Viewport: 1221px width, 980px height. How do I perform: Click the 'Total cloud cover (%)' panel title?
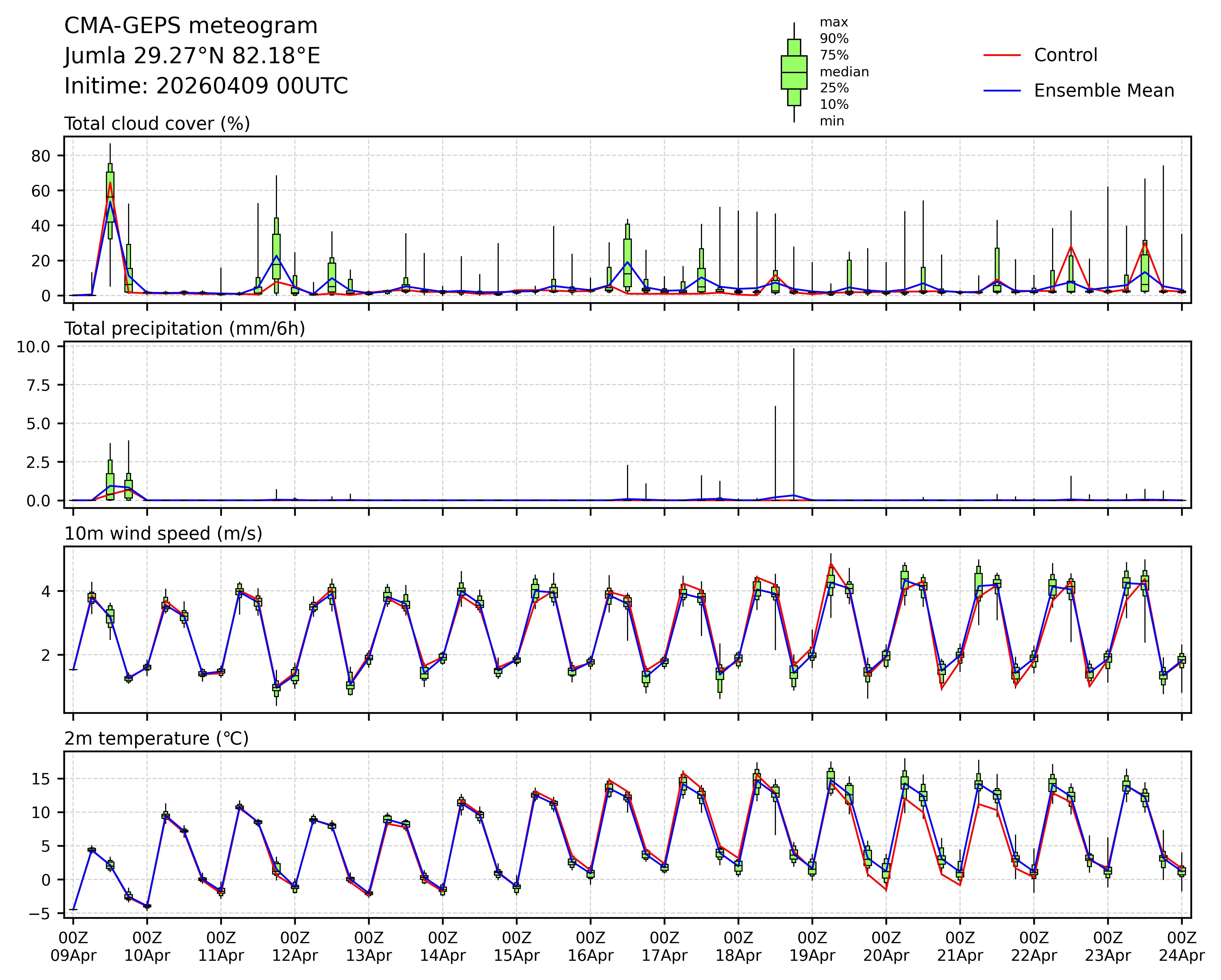pyautogui.click(x=157, y=124)
